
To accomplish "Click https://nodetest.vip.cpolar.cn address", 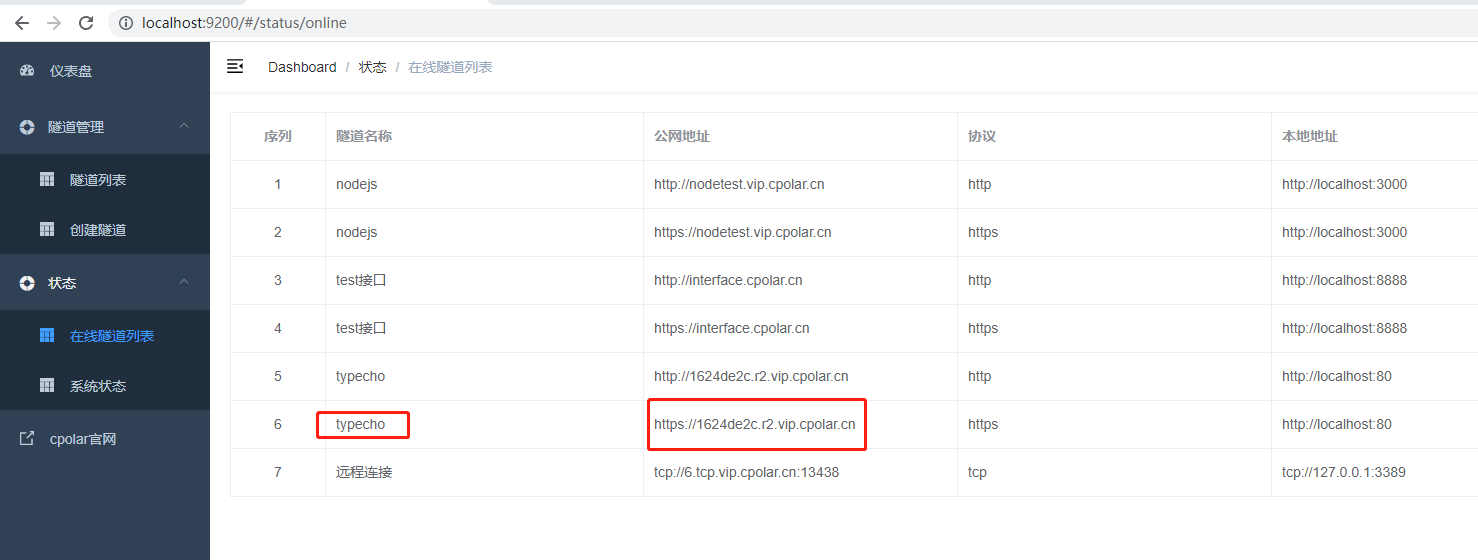I will [x=743, y=232].
